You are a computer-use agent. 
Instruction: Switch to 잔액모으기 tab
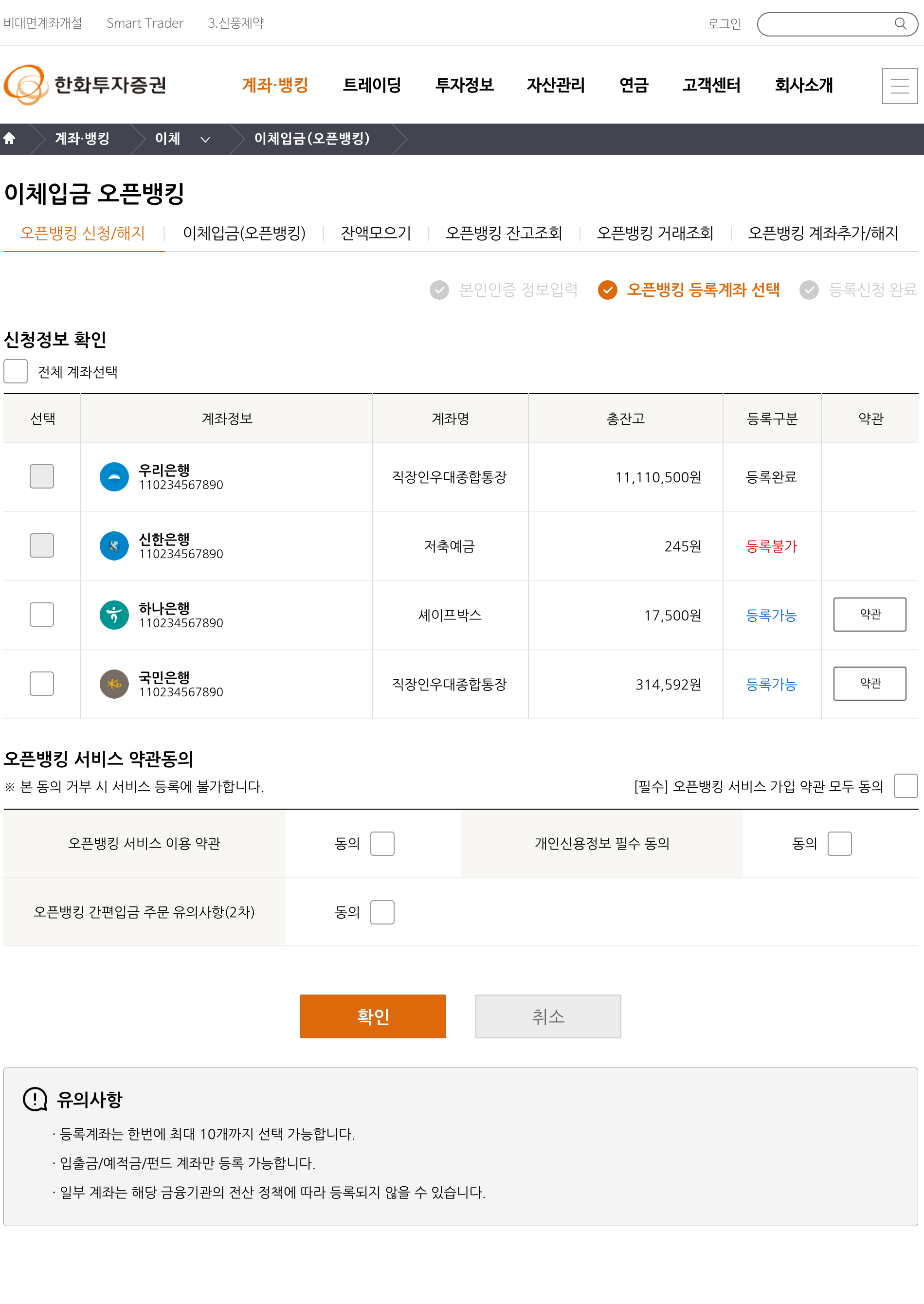(376, 233)
